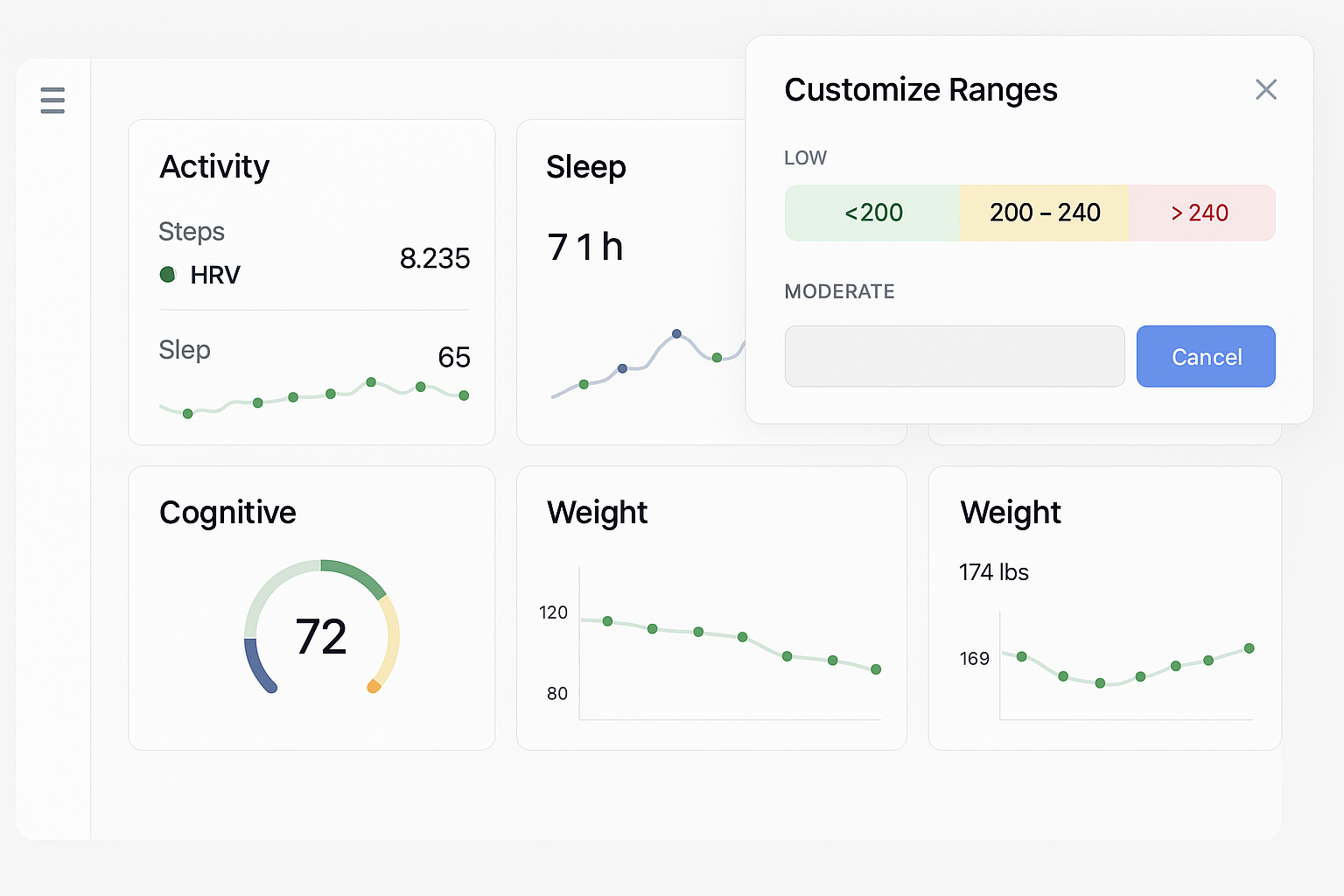This screenshot has height=896, width=1344.
Task: Click the Steps value 8.235
Action: (434, 258)
